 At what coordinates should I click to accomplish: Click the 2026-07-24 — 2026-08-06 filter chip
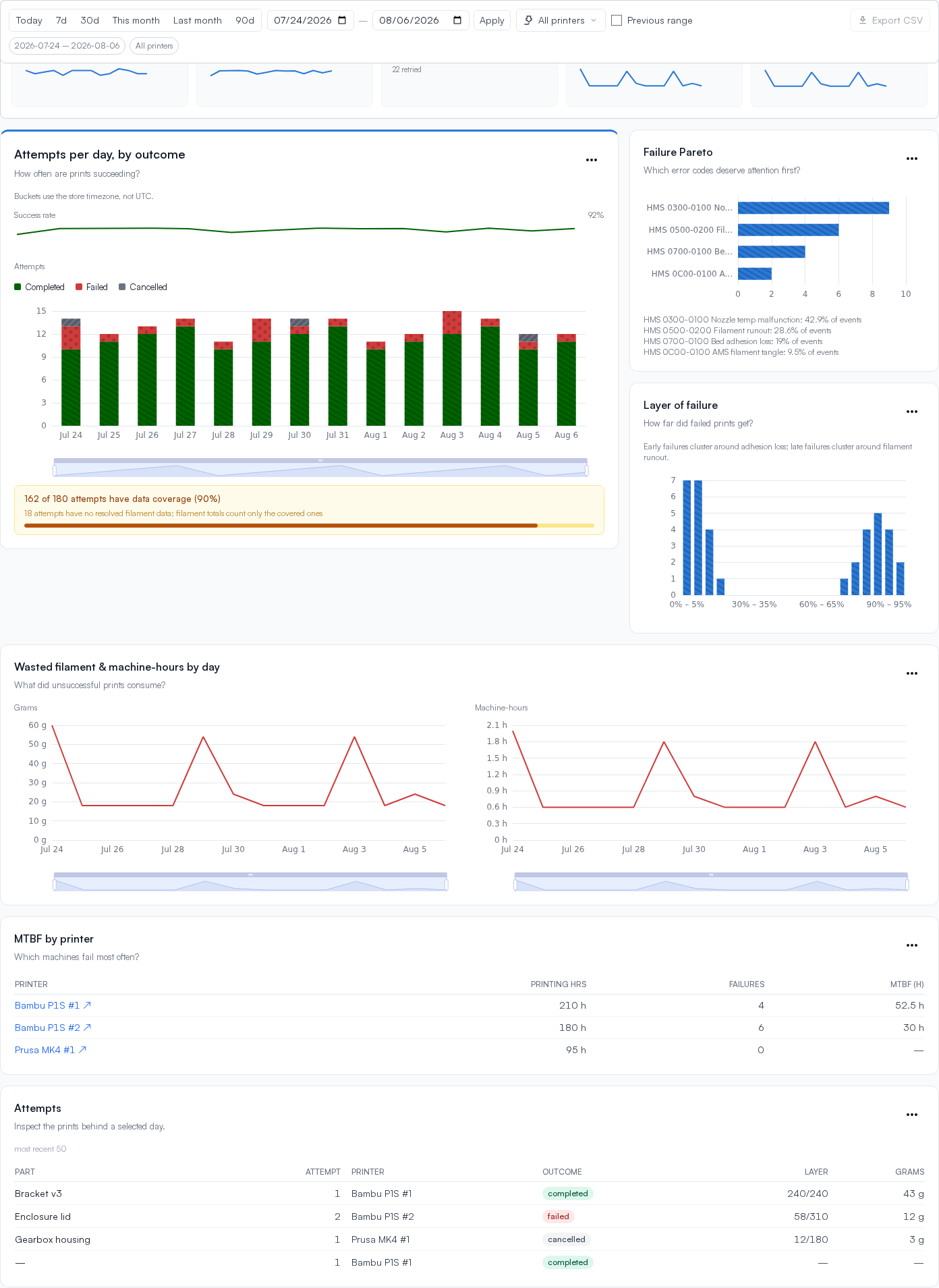coord(67,46)
